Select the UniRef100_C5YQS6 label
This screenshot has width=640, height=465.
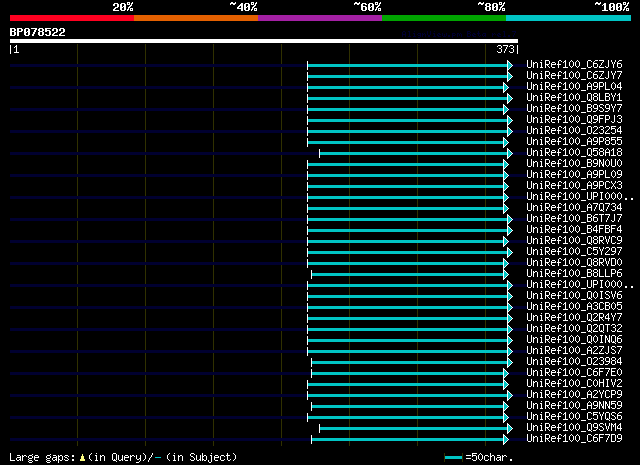coord(574,417)
